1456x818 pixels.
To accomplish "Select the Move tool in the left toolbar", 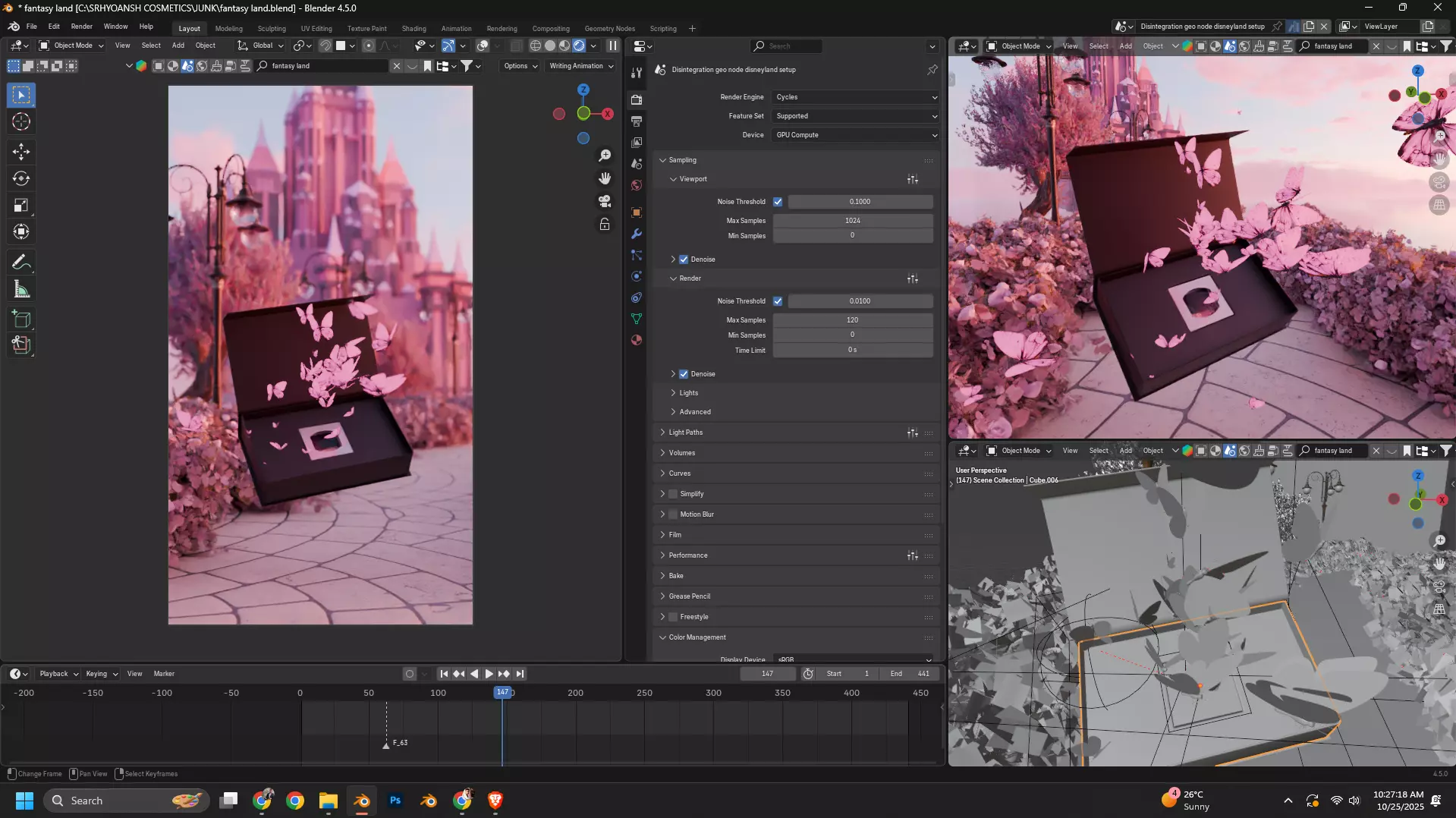I will pos(21,152).
